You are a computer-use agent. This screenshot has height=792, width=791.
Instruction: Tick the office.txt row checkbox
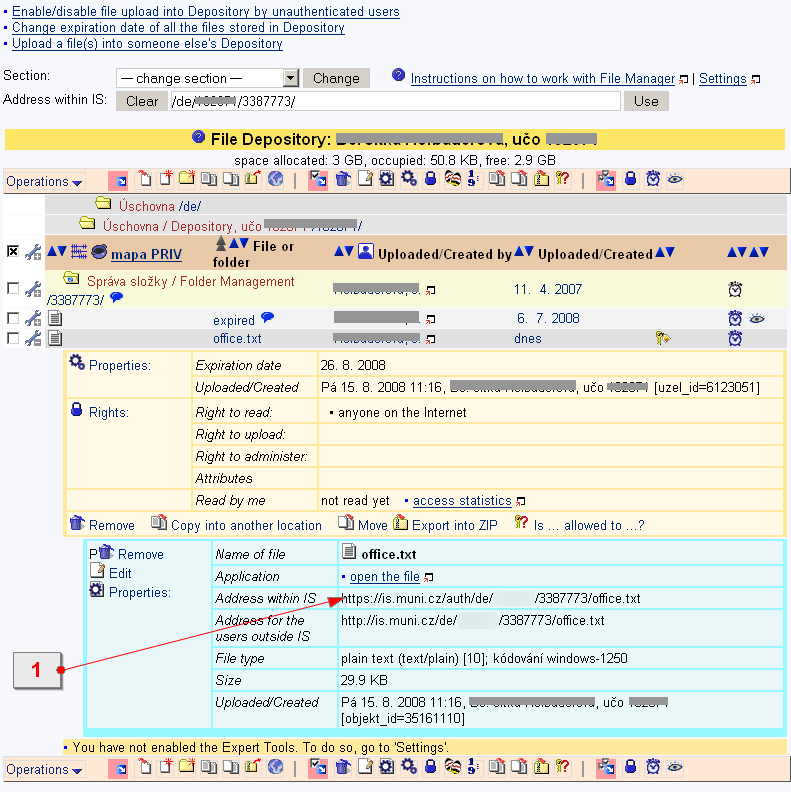click(13, 338)
